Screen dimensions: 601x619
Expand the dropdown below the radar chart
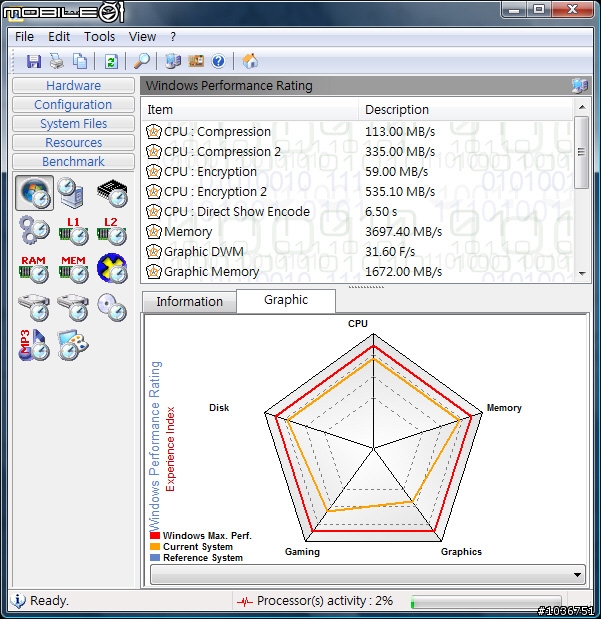pyautogui.click(x=577, y=575)
